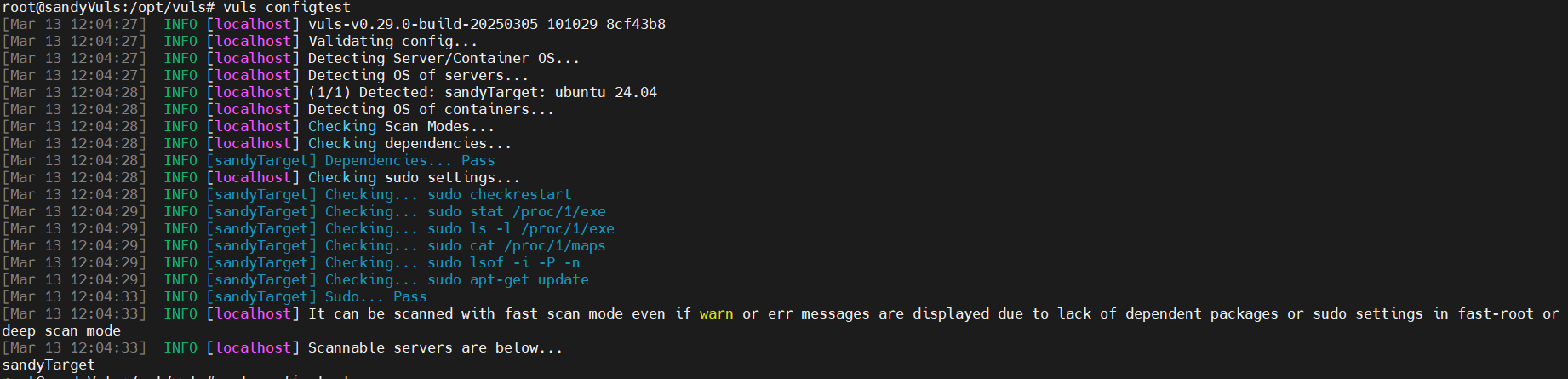Click the yellow 'warn' word
1568x379 pixels.
(716, 314)
